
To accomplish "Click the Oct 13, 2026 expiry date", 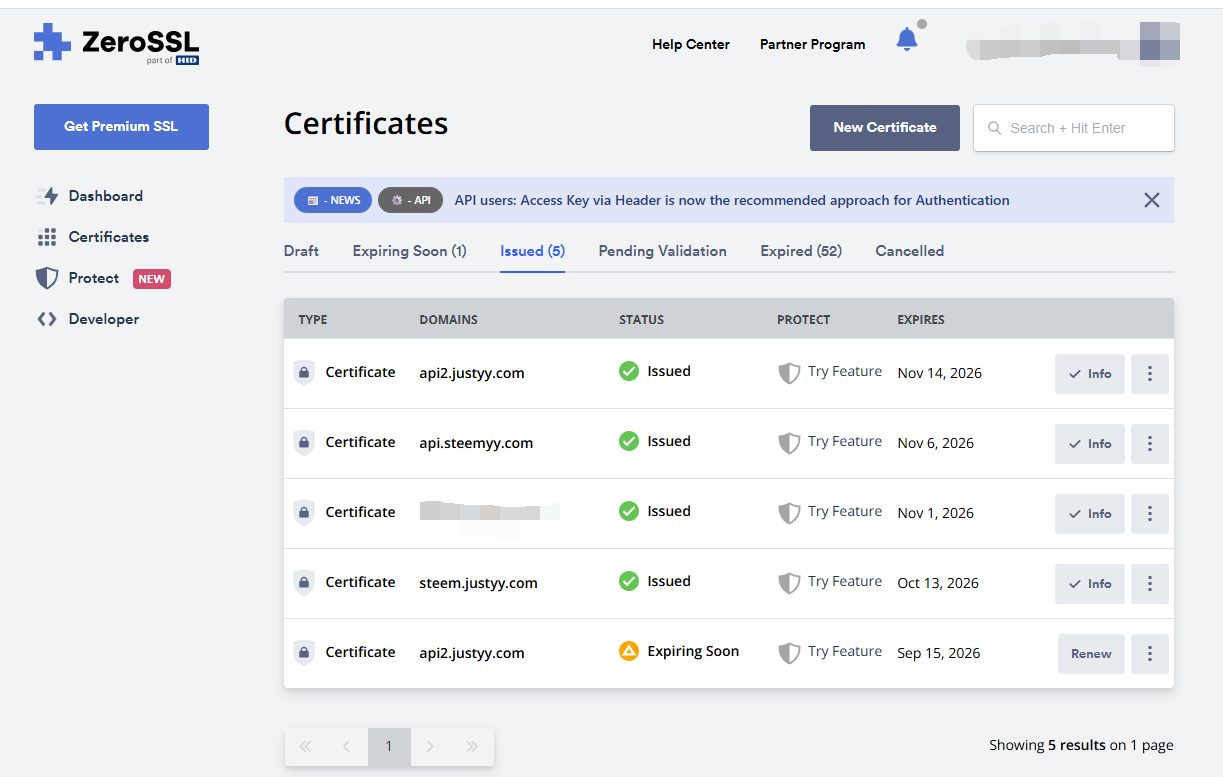I will 938,583.
